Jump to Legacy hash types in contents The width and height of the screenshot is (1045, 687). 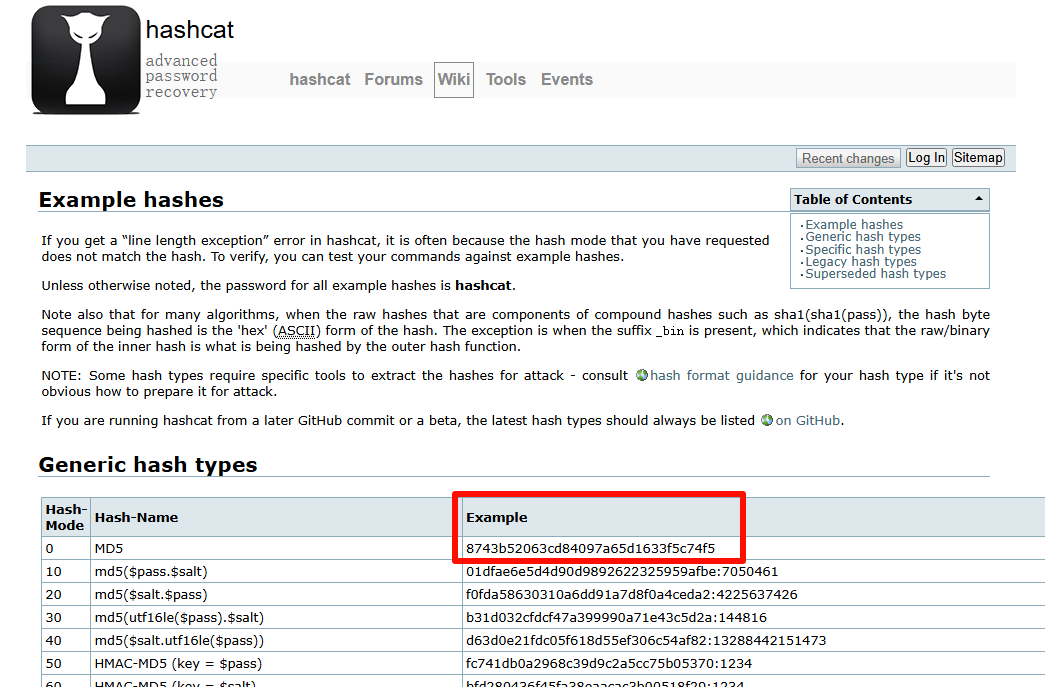point(861,262)
